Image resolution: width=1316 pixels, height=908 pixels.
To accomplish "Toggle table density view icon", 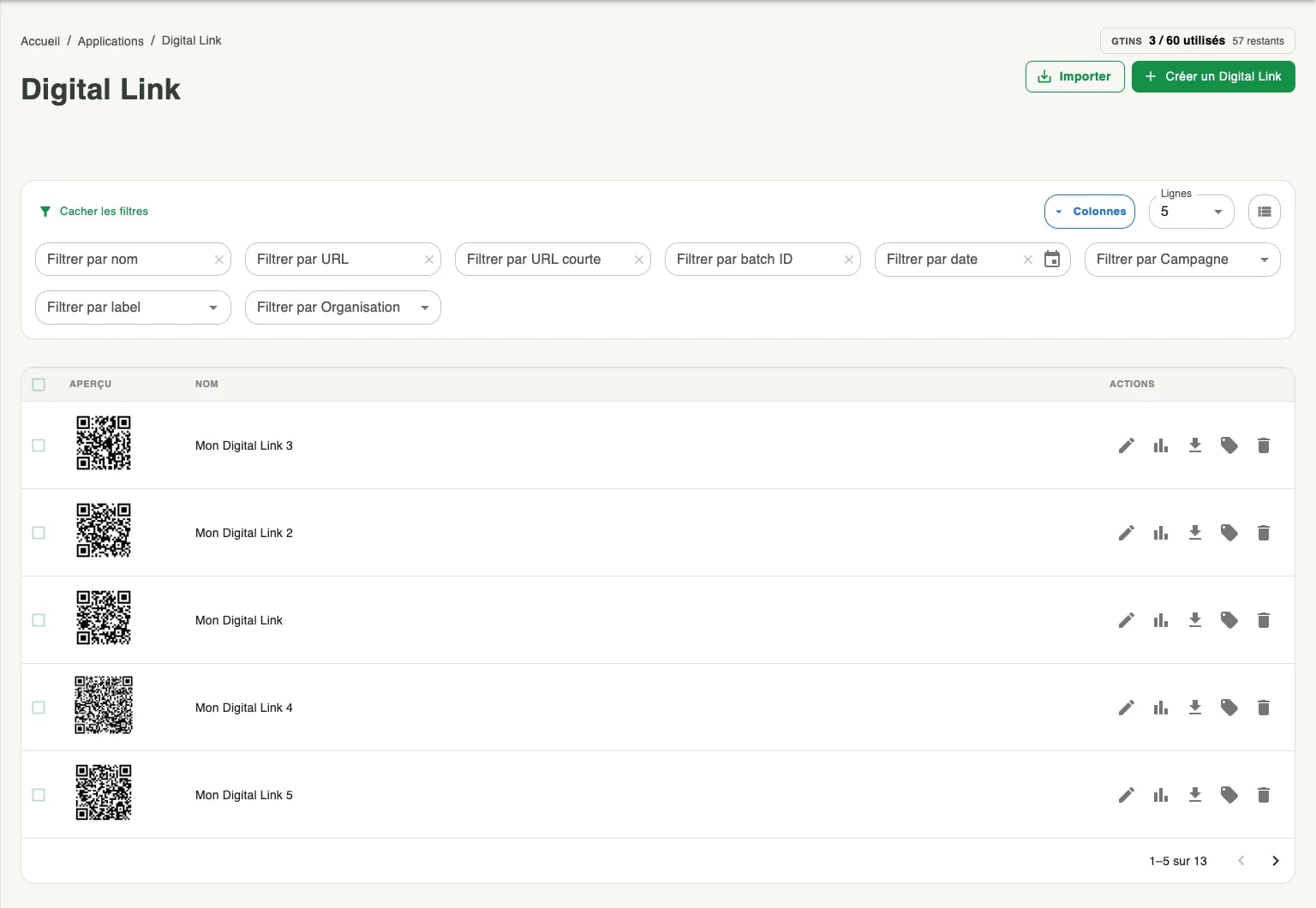I will (1265, 212).
